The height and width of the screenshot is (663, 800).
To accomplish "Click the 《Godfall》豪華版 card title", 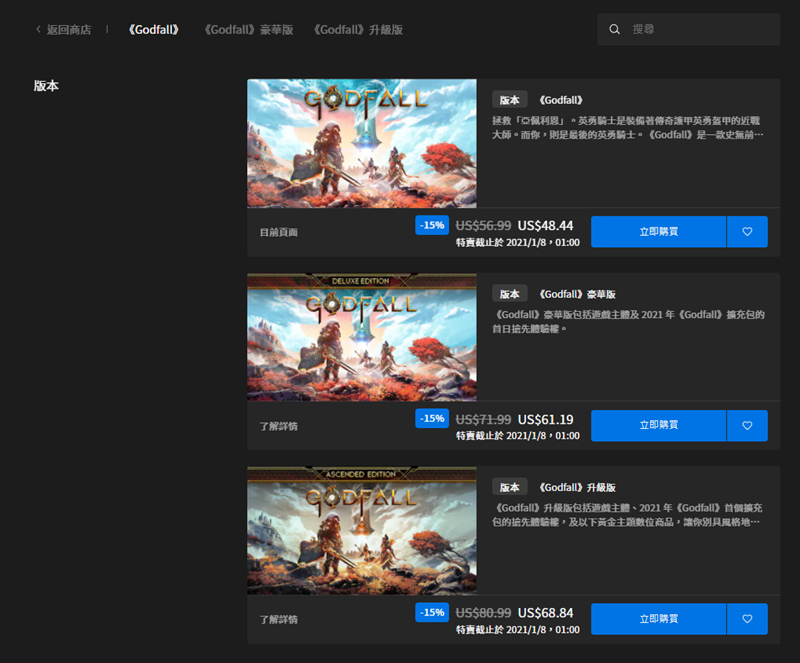I will 577,294.
